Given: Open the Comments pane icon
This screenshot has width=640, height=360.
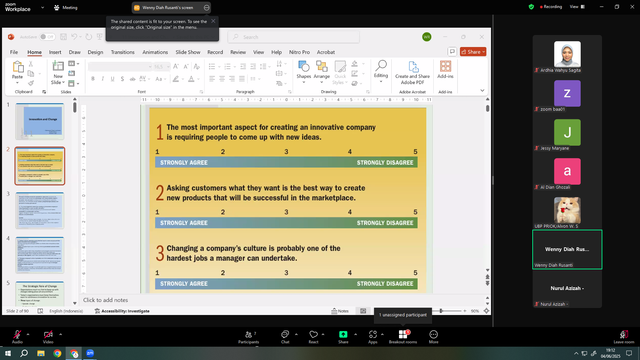Looking at the screenshot, I should coord(452,52).
